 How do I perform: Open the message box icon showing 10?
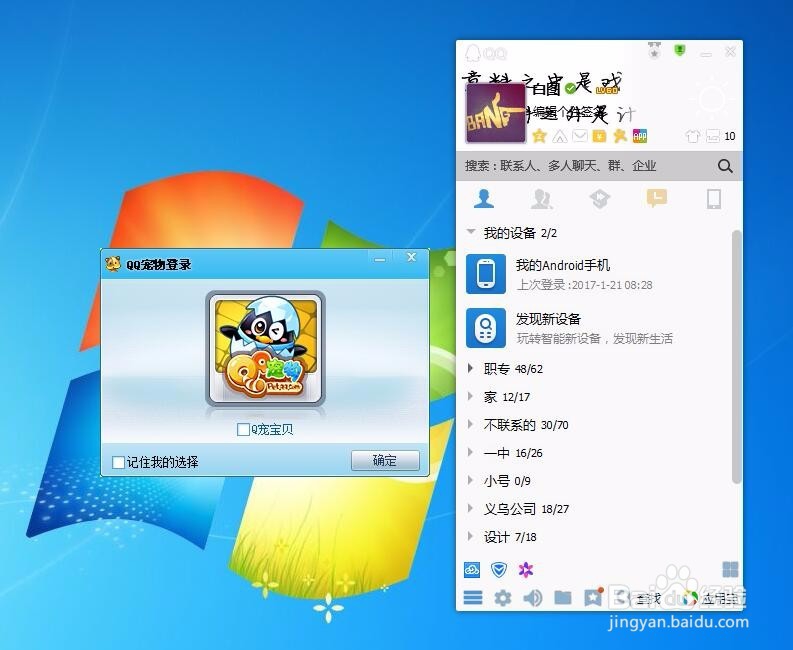click(x=713, y=136)
